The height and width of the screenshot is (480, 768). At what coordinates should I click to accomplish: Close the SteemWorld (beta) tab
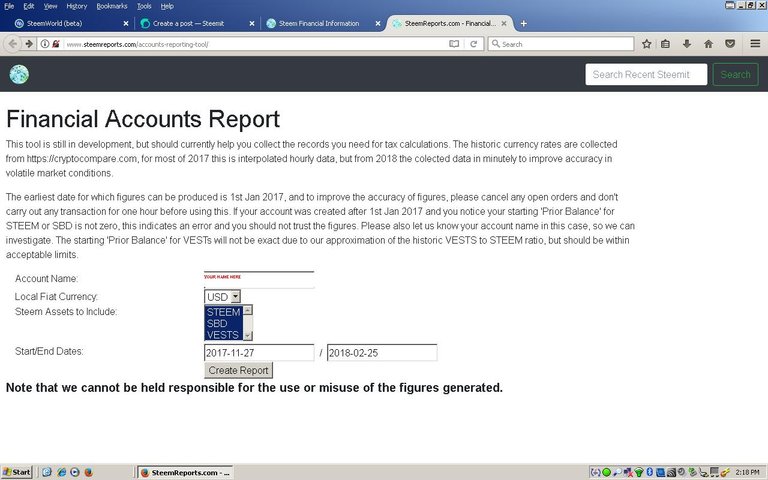(126, 23)
